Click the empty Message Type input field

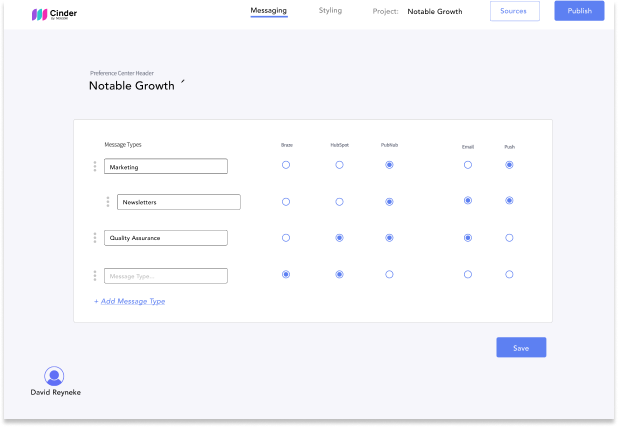pyautogui.click(x=166, y=275)
